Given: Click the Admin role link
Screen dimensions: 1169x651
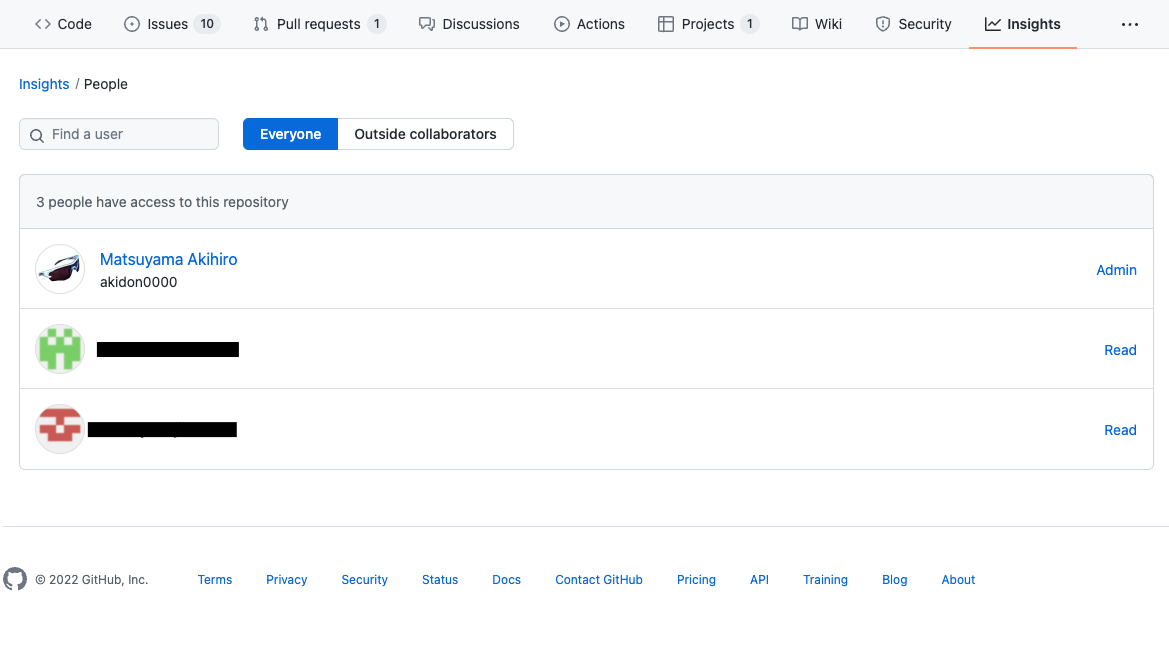Looking at the screenshot, I should [1116, 270].
